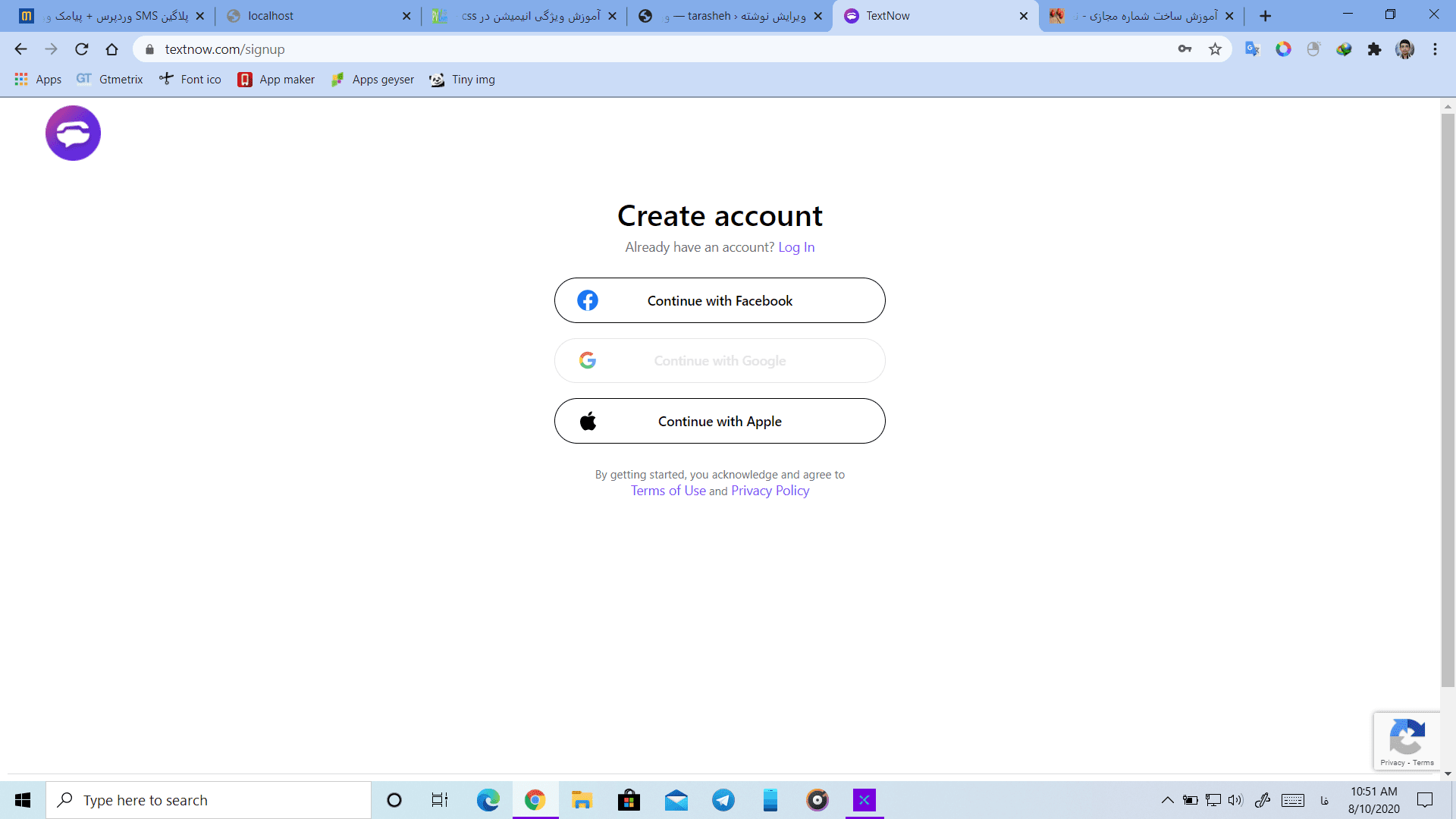Open the clock showing 10:51 AM

coord(1373,800)
